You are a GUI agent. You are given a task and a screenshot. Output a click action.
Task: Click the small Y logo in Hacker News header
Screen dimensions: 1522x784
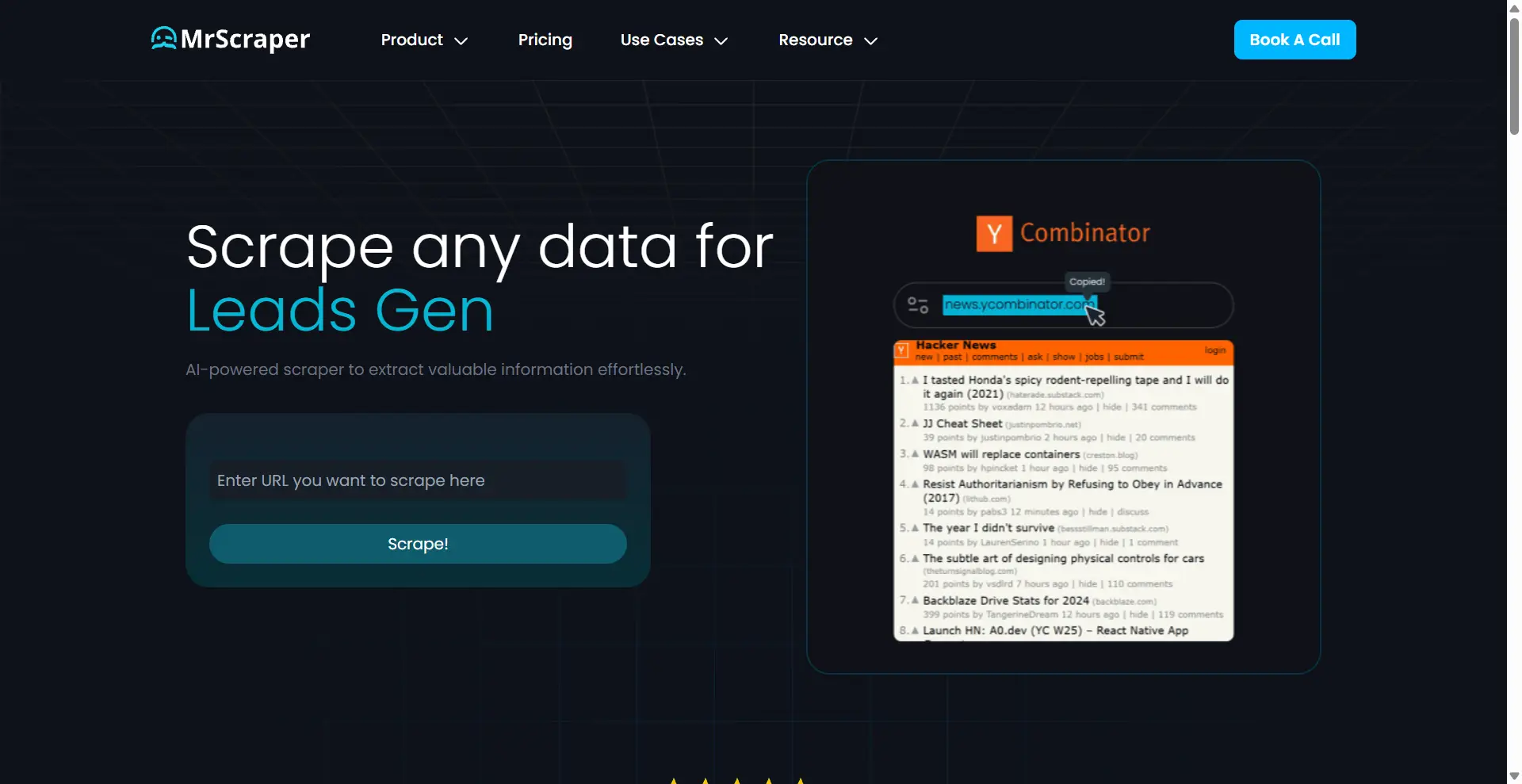click(x=901, y=350)
